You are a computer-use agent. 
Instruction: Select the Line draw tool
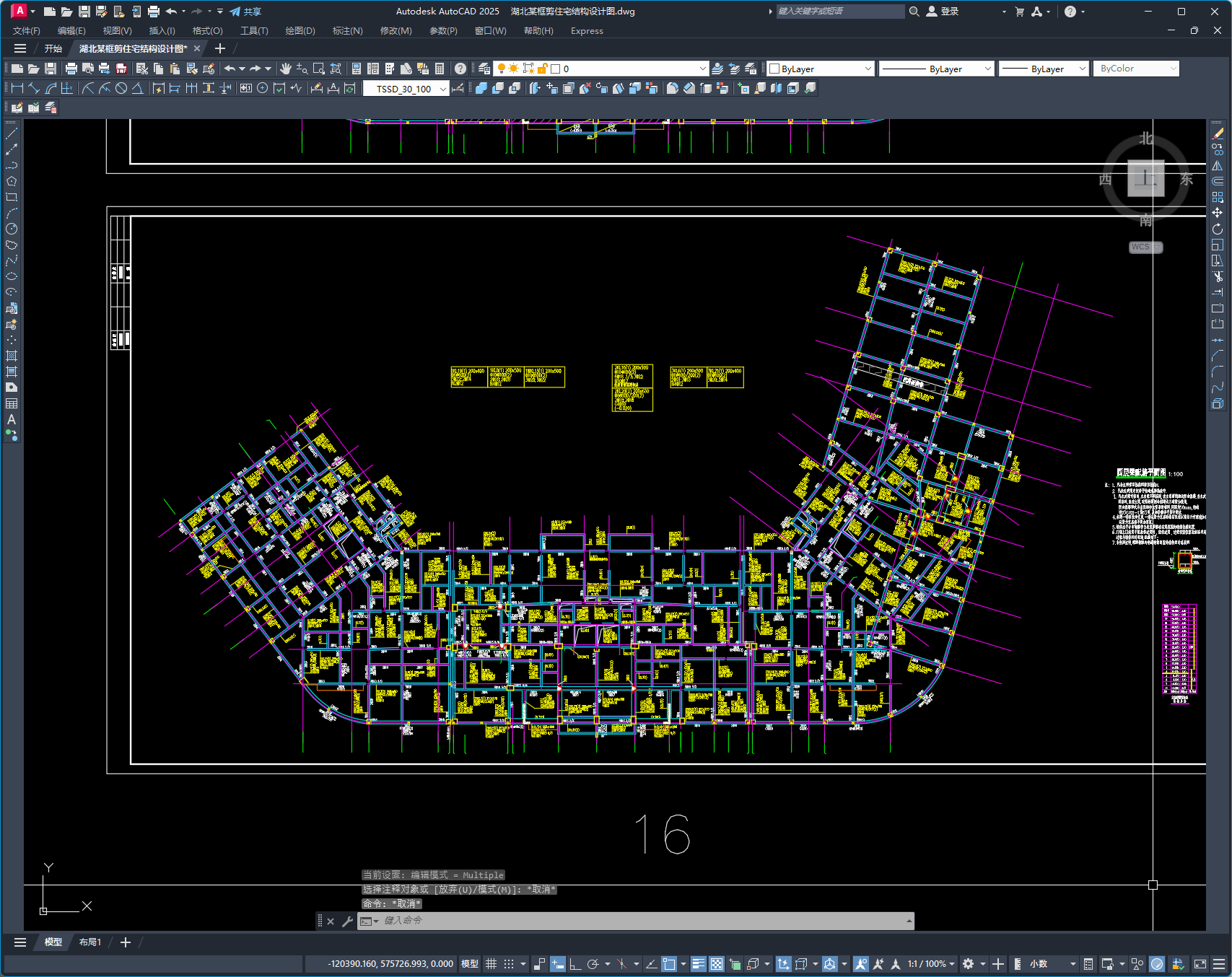(x=12, y=133)
